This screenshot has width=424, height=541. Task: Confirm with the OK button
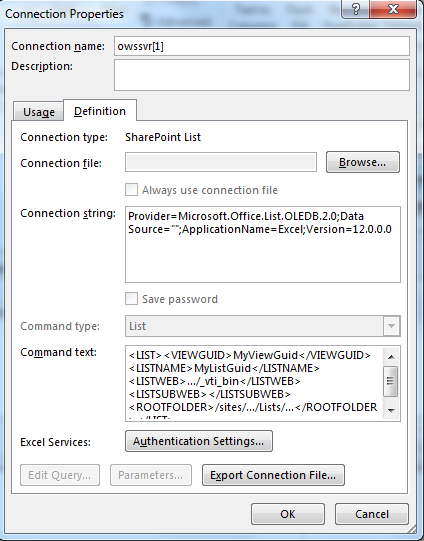tap(288, 514)
